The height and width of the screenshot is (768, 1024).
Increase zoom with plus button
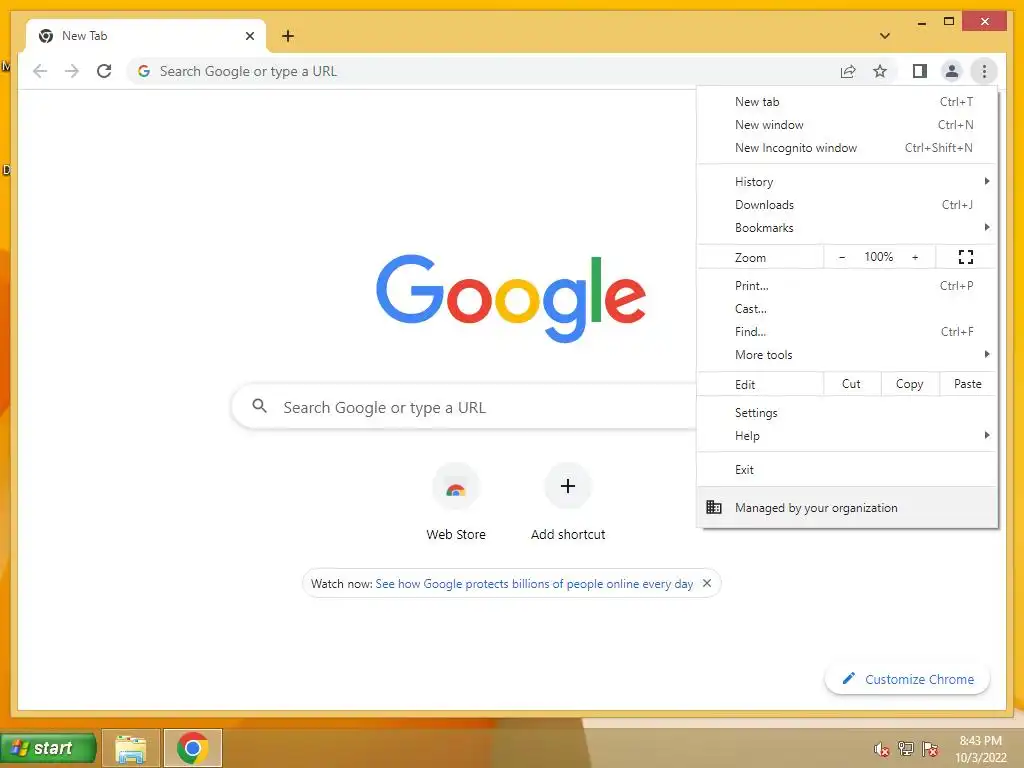pos(915,257)
